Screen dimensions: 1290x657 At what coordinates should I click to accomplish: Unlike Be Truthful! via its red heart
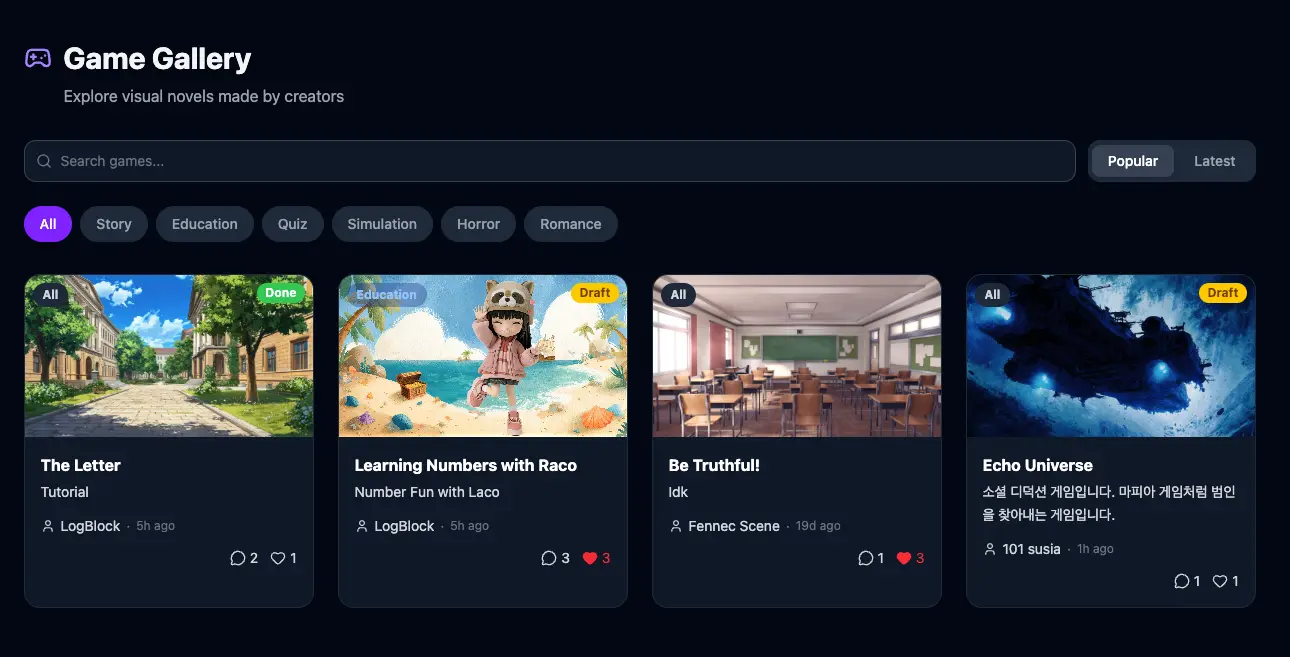(904, 558)
